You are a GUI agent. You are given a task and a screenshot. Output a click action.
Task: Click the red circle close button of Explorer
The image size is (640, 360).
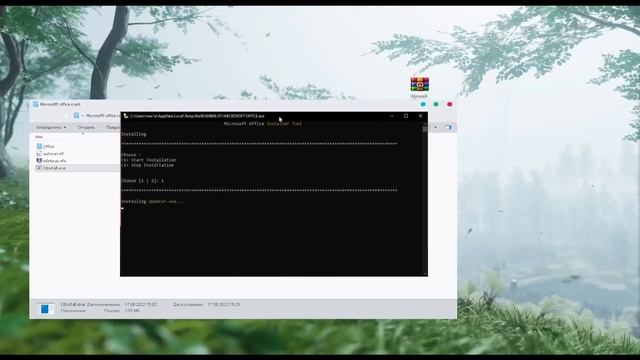(x=449, y=104)
